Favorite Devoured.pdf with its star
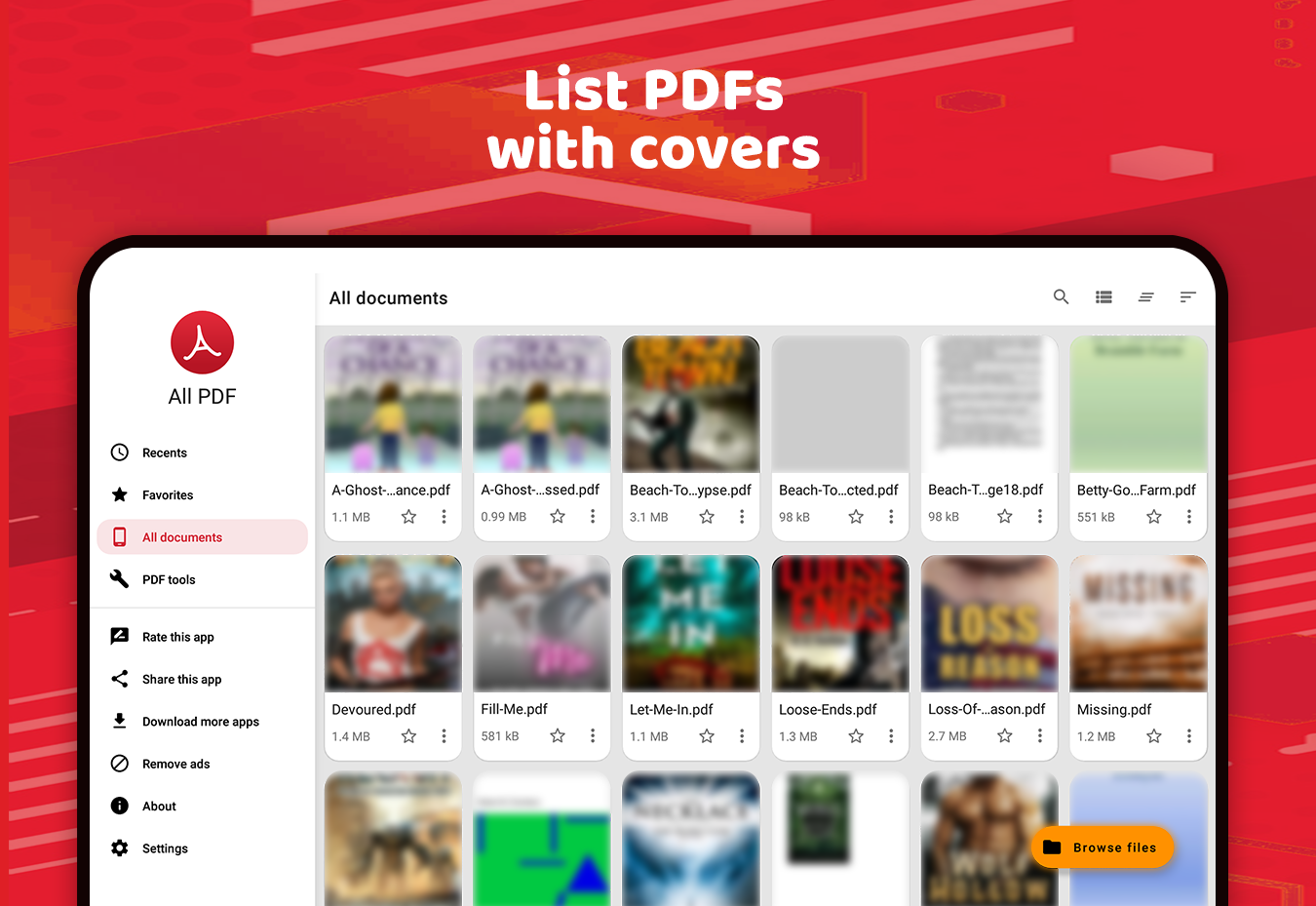This screenshot has height=906, width=1316. pyautogui.click(x=408, y=736)
